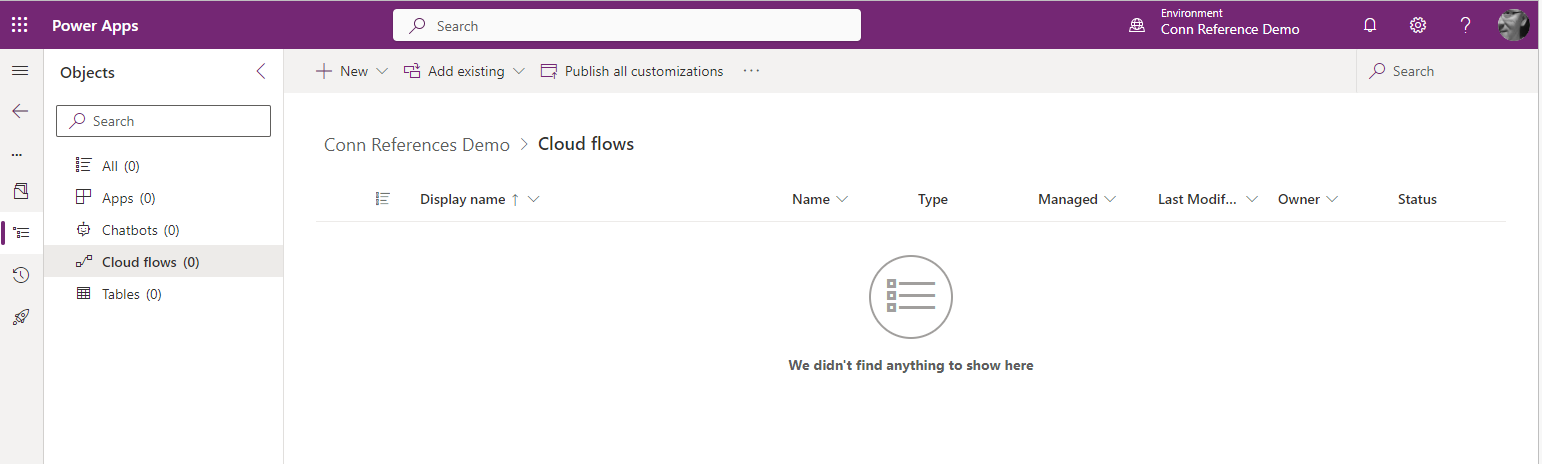
Task: Open the settings gear
Action: pyautogui.click(x=1417, y=26)
